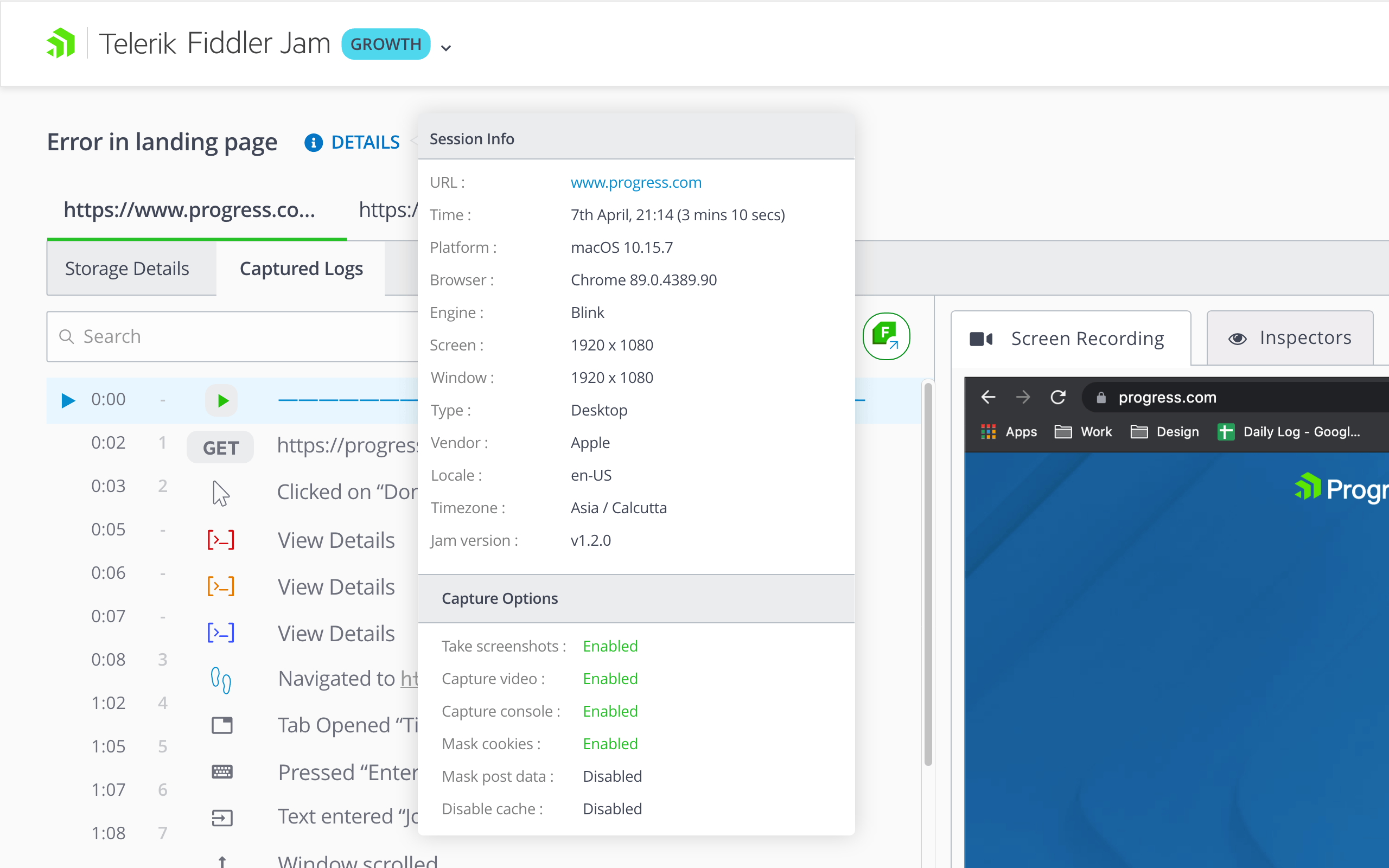1389x868 pixels.
Task: Click the www.progress.com URL link
Action: point(636,182)
